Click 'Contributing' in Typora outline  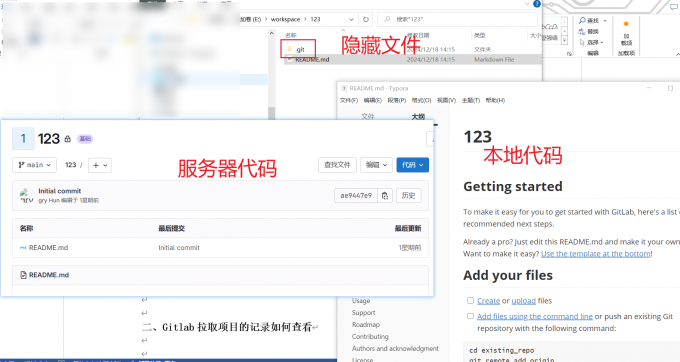pos(370,336)
